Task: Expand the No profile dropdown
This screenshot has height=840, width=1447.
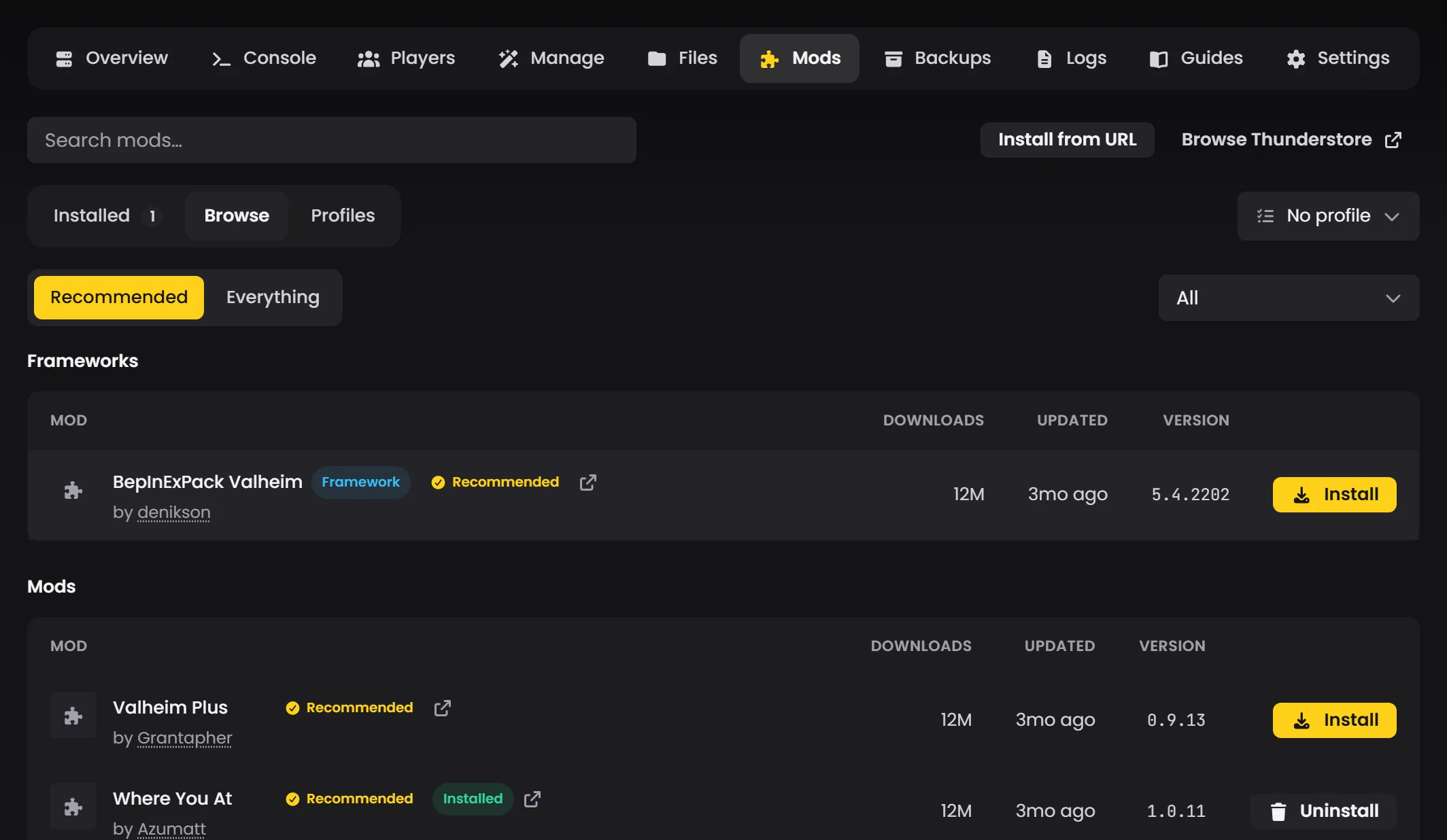Action: click(x=1328, y=216)
